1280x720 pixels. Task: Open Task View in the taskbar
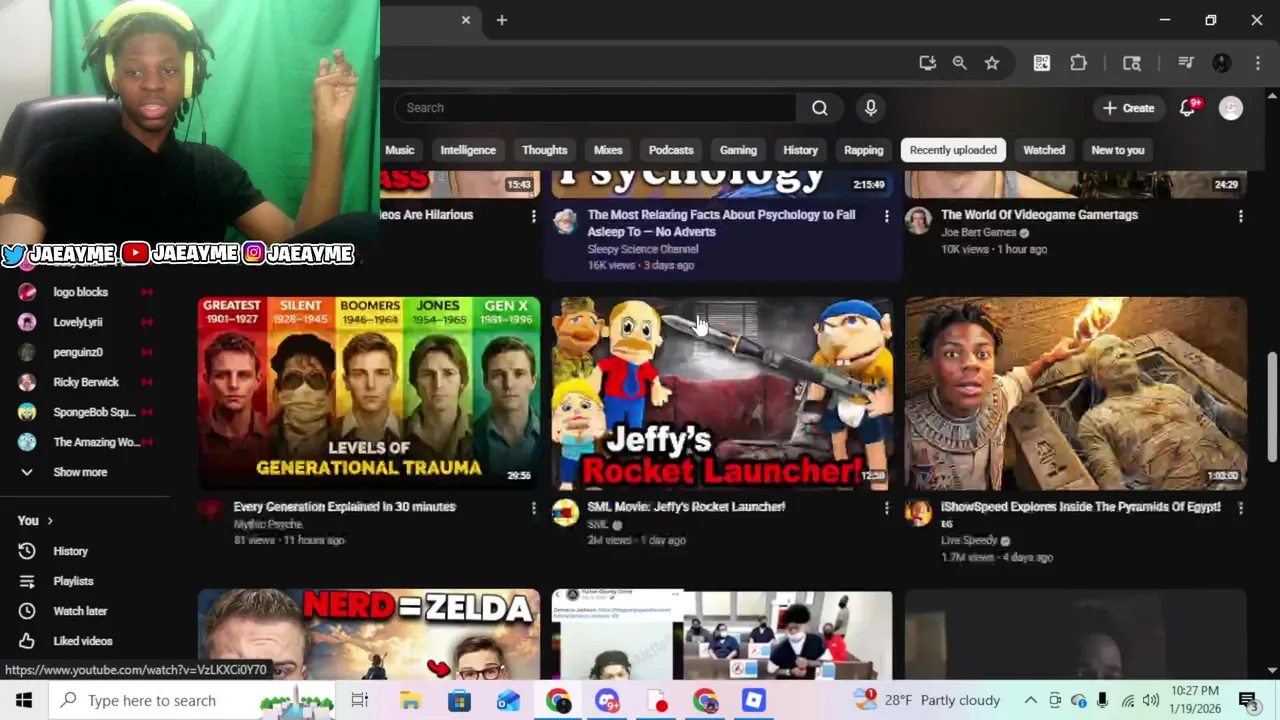click(x=360, y=701)
